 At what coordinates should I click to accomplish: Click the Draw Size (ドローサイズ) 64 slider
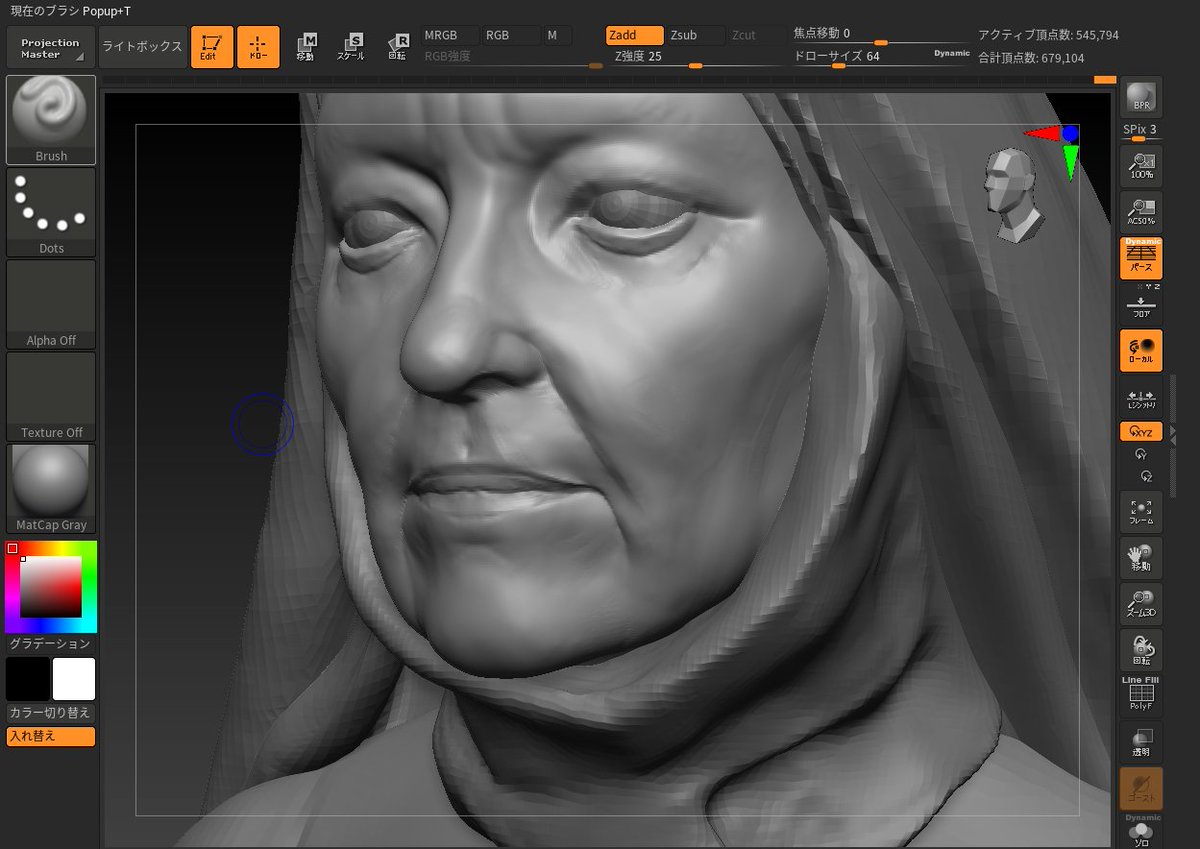(882, 57)
